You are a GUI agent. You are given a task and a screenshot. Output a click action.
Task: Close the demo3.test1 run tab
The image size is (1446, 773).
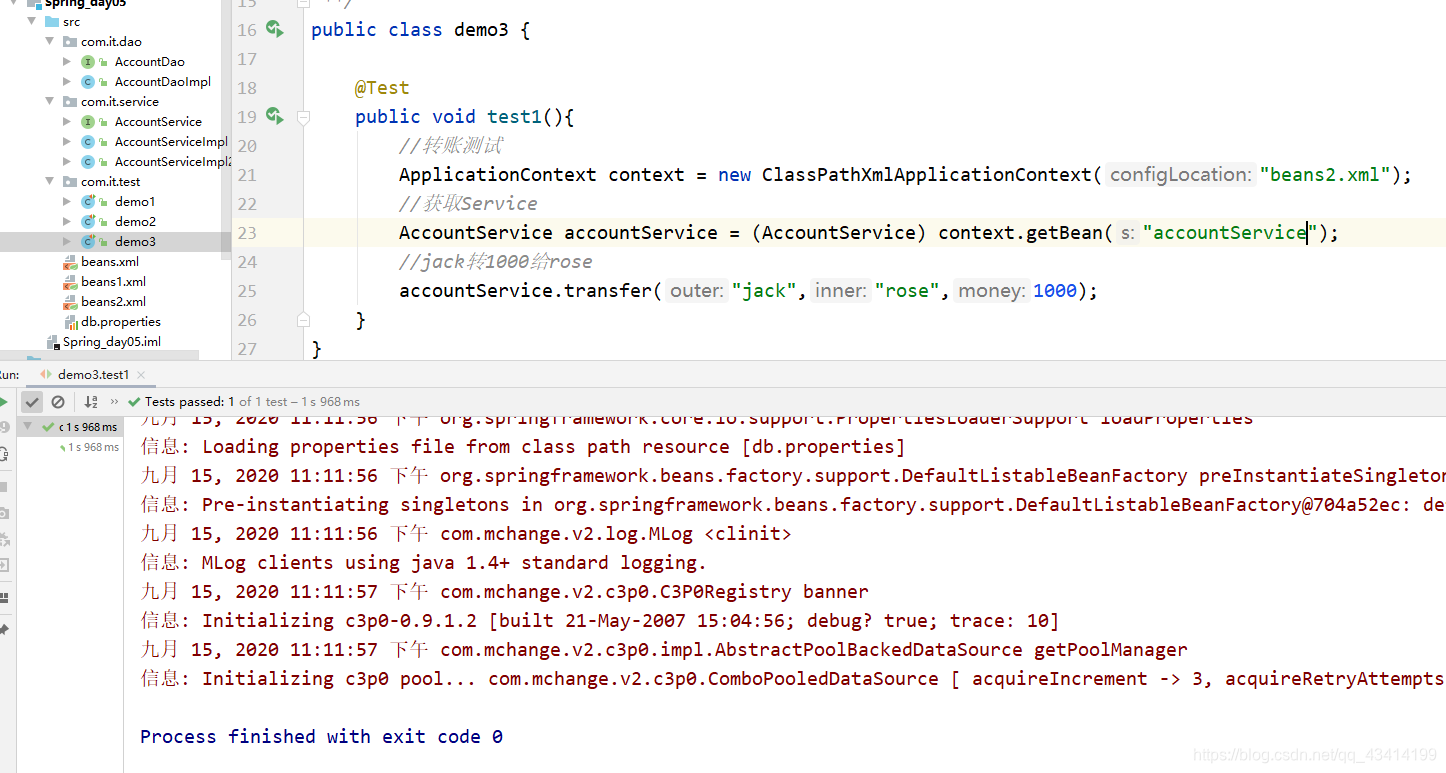point(142,375)
